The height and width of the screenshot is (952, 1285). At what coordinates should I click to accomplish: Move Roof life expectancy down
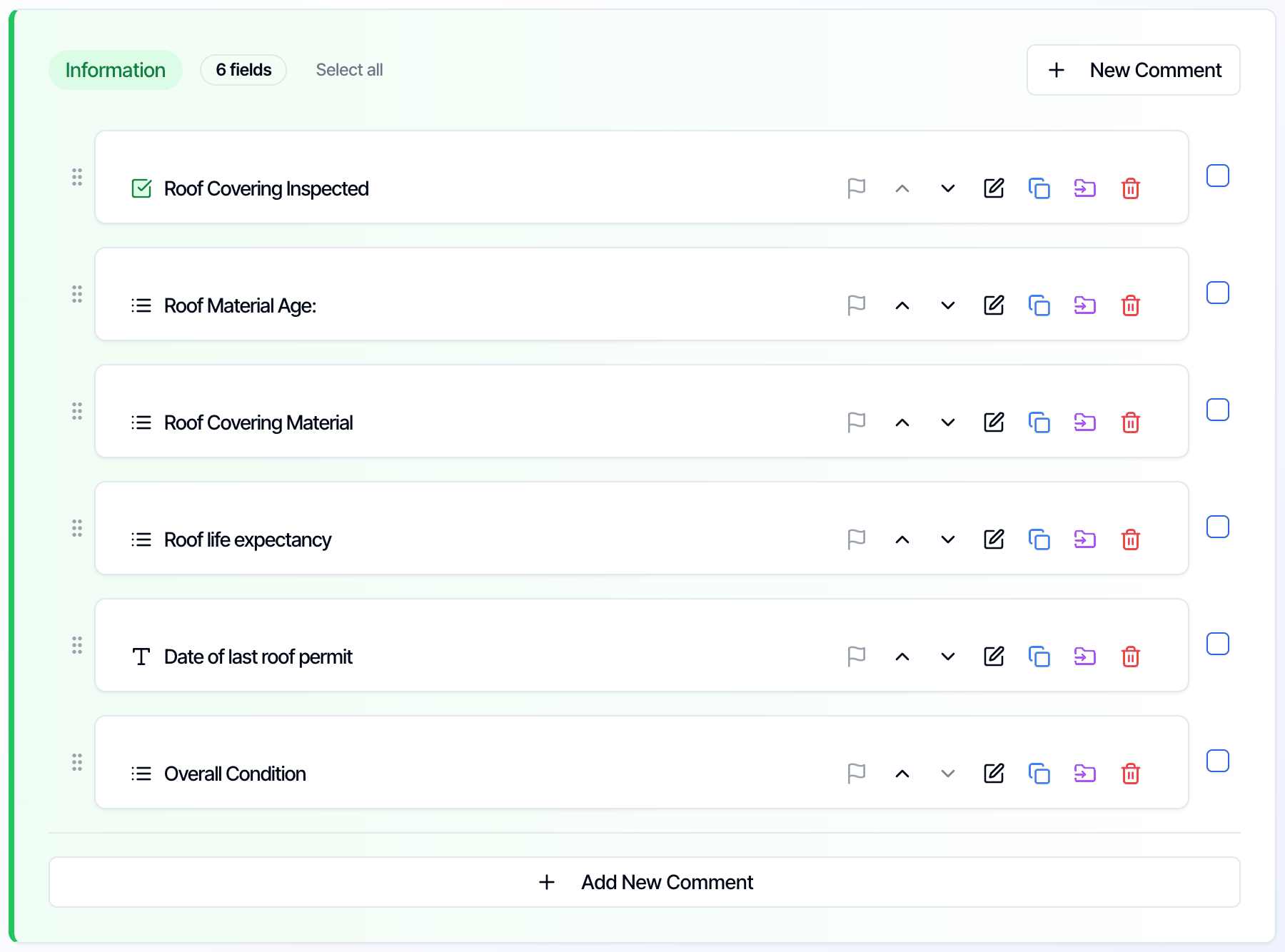point(948,540)
